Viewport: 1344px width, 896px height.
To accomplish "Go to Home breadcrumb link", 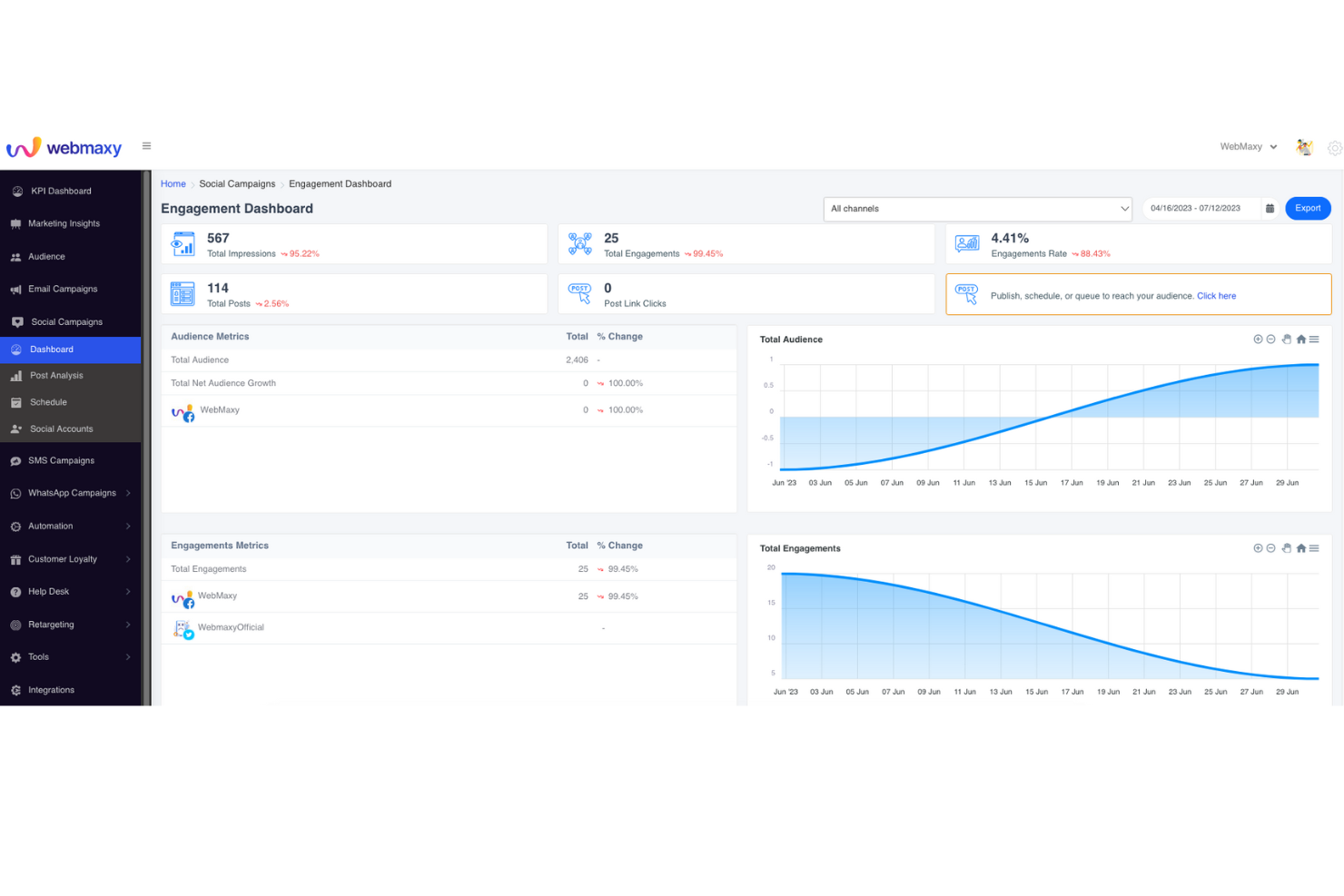I will pyautogui.click(x=173, y=184).
